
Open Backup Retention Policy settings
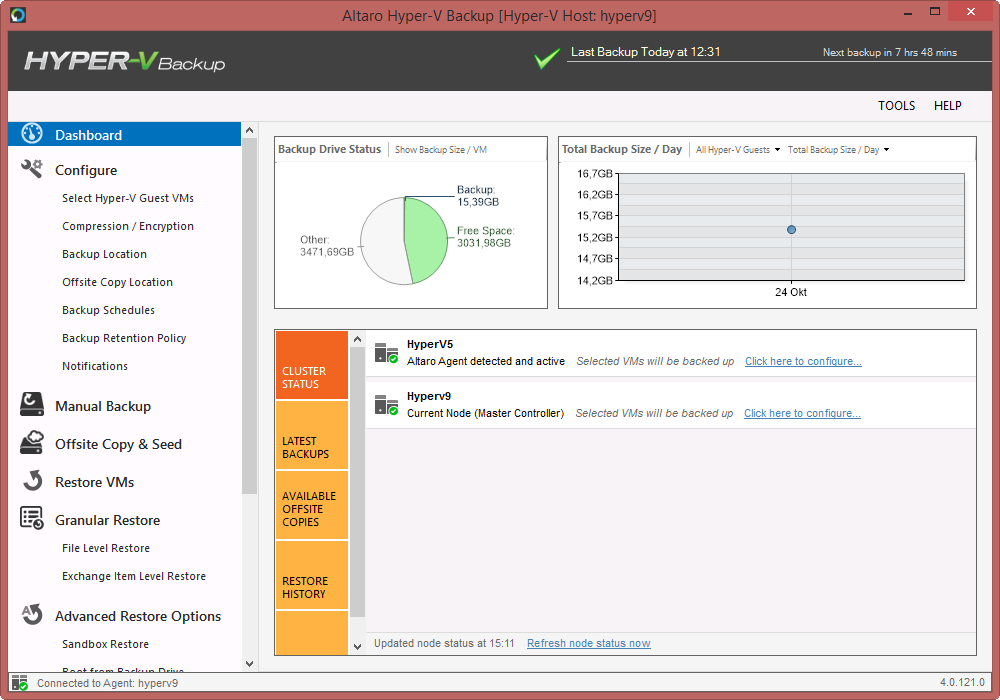(124, 339)
